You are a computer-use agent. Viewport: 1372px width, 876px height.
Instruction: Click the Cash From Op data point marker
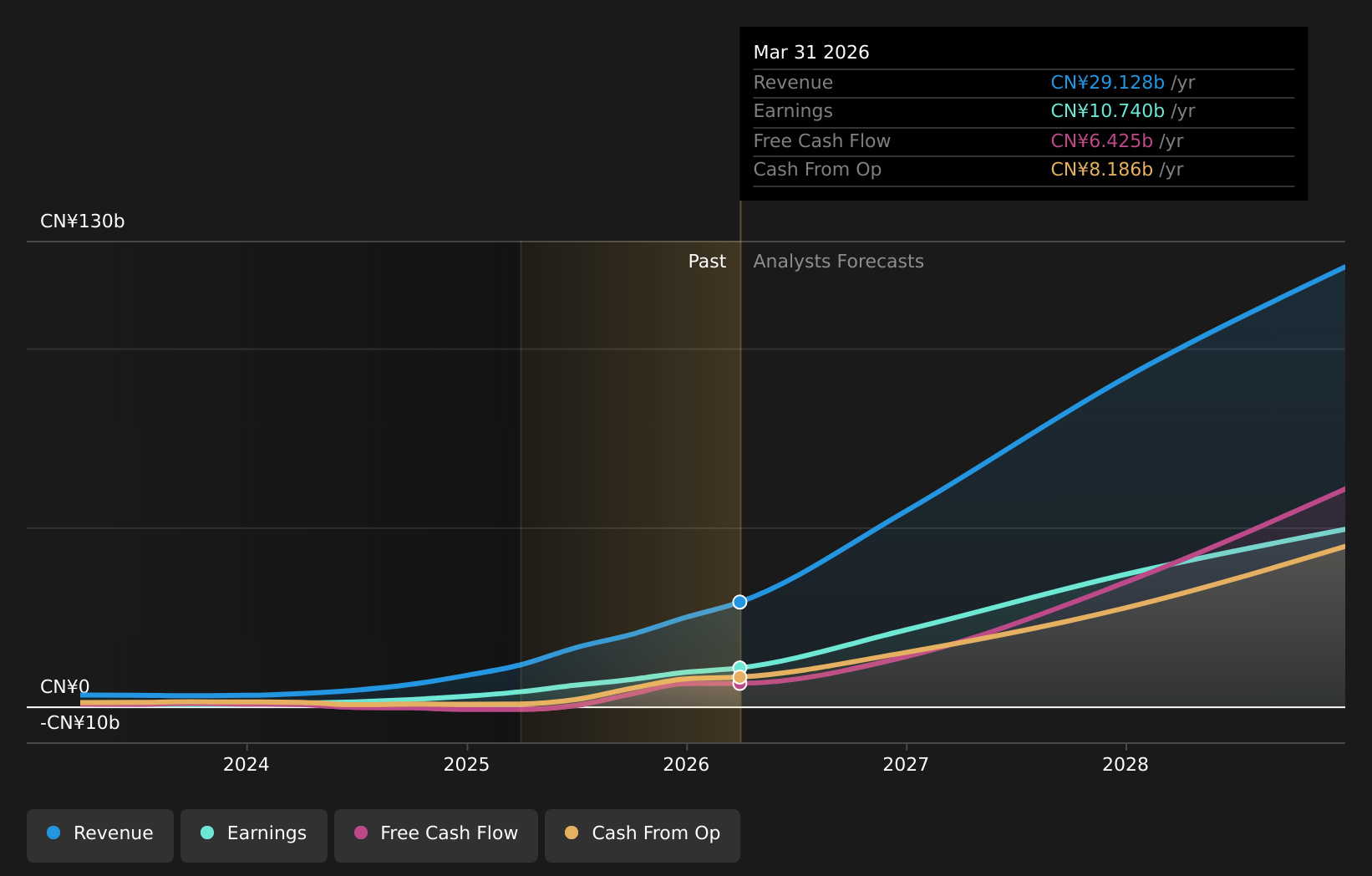pos(739,676)
